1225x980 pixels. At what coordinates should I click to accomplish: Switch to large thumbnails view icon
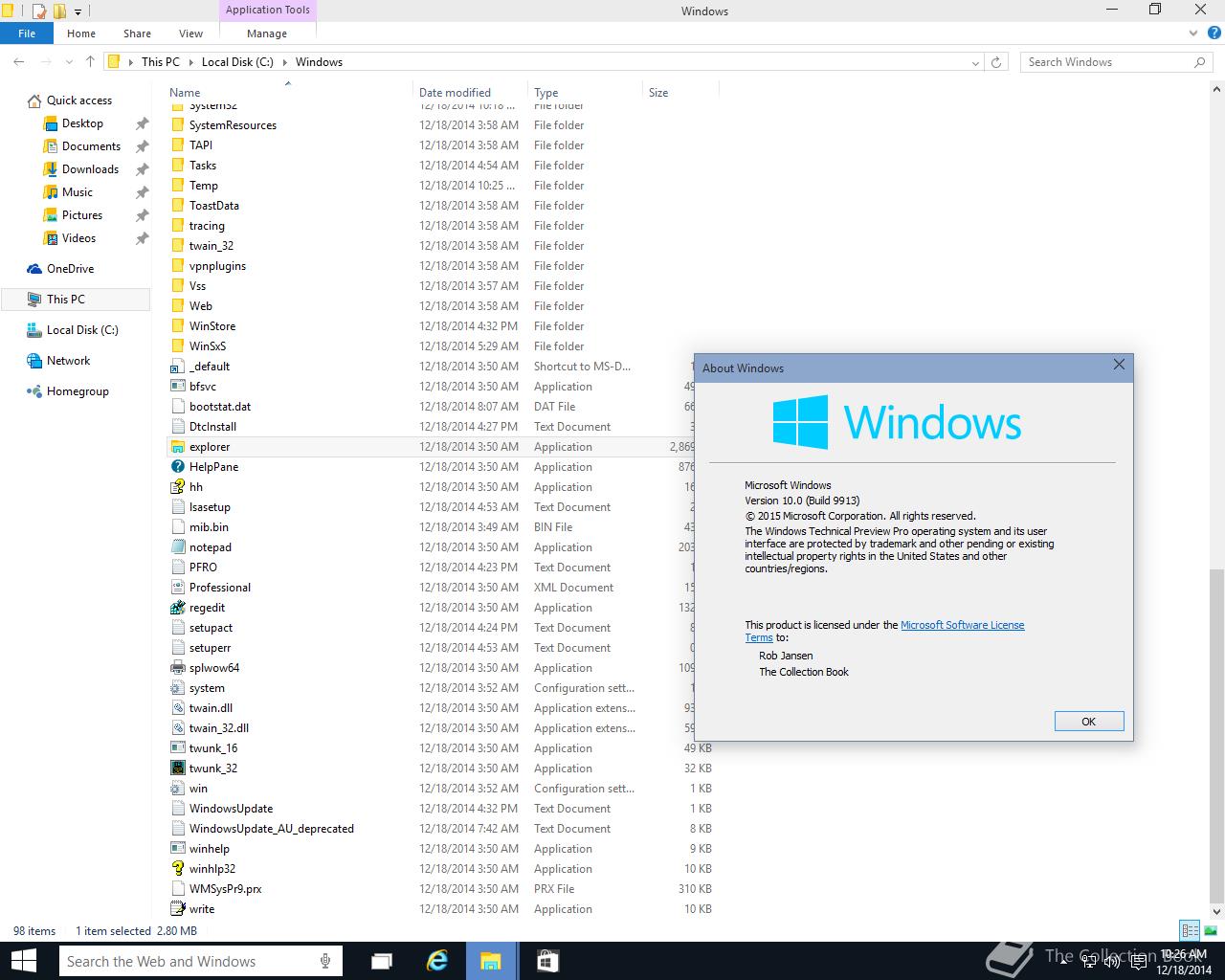click(x=1209, y=930)
